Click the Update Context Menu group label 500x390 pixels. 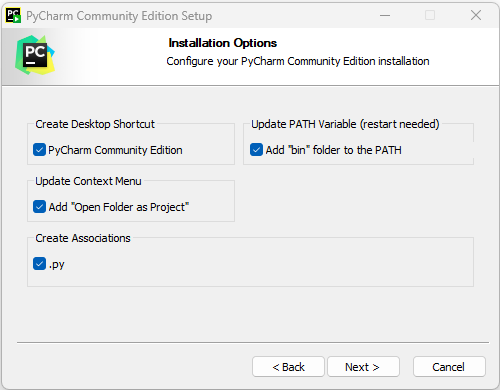click(88, 181)
